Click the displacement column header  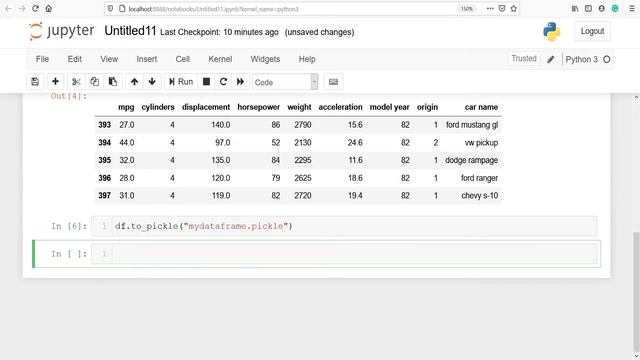[206, 107]
